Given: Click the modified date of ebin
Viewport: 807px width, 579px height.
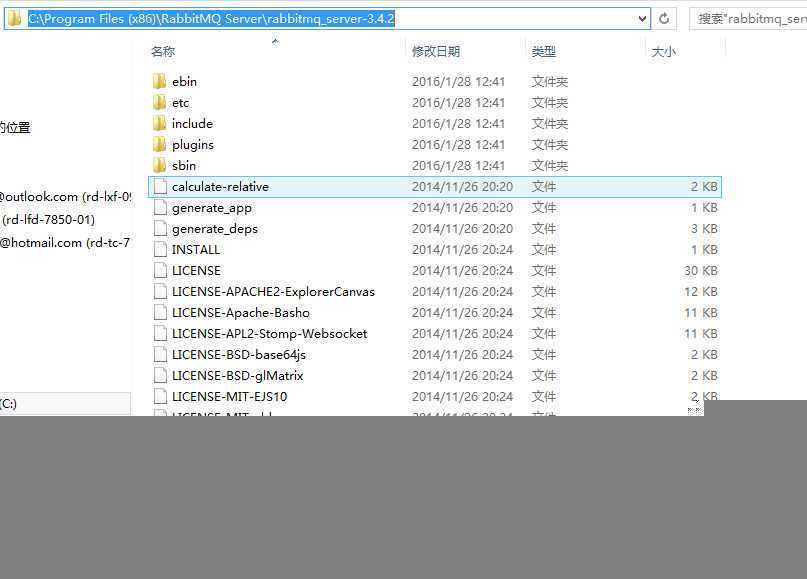Looking at the screenshot, I should (458, 81).
